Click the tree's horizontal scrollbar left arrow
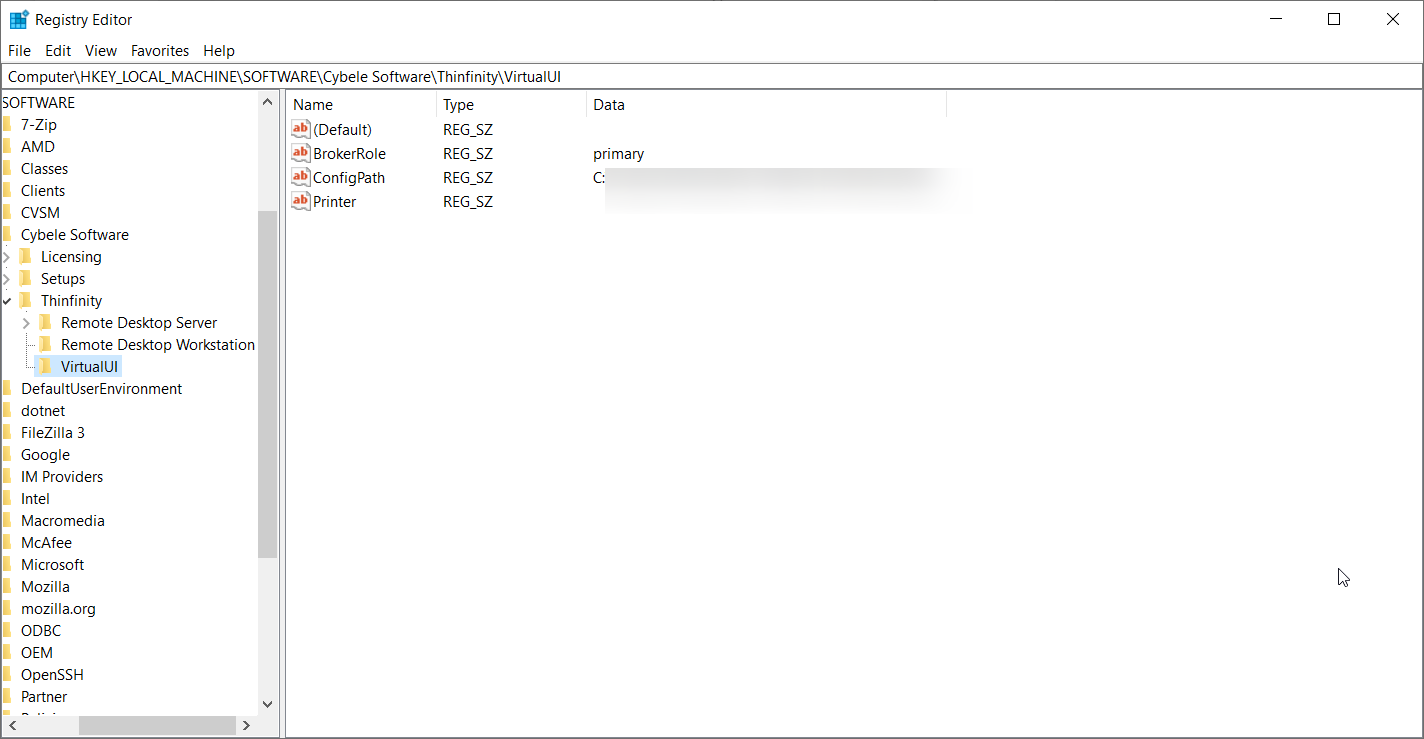Image resolution: width=1424 pixels, height=739 pixels. [x=10, y=725]
